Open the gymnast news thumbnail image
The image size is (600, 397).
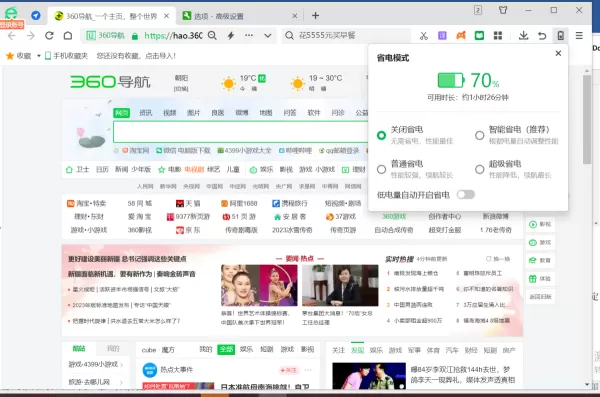(259, 285)
